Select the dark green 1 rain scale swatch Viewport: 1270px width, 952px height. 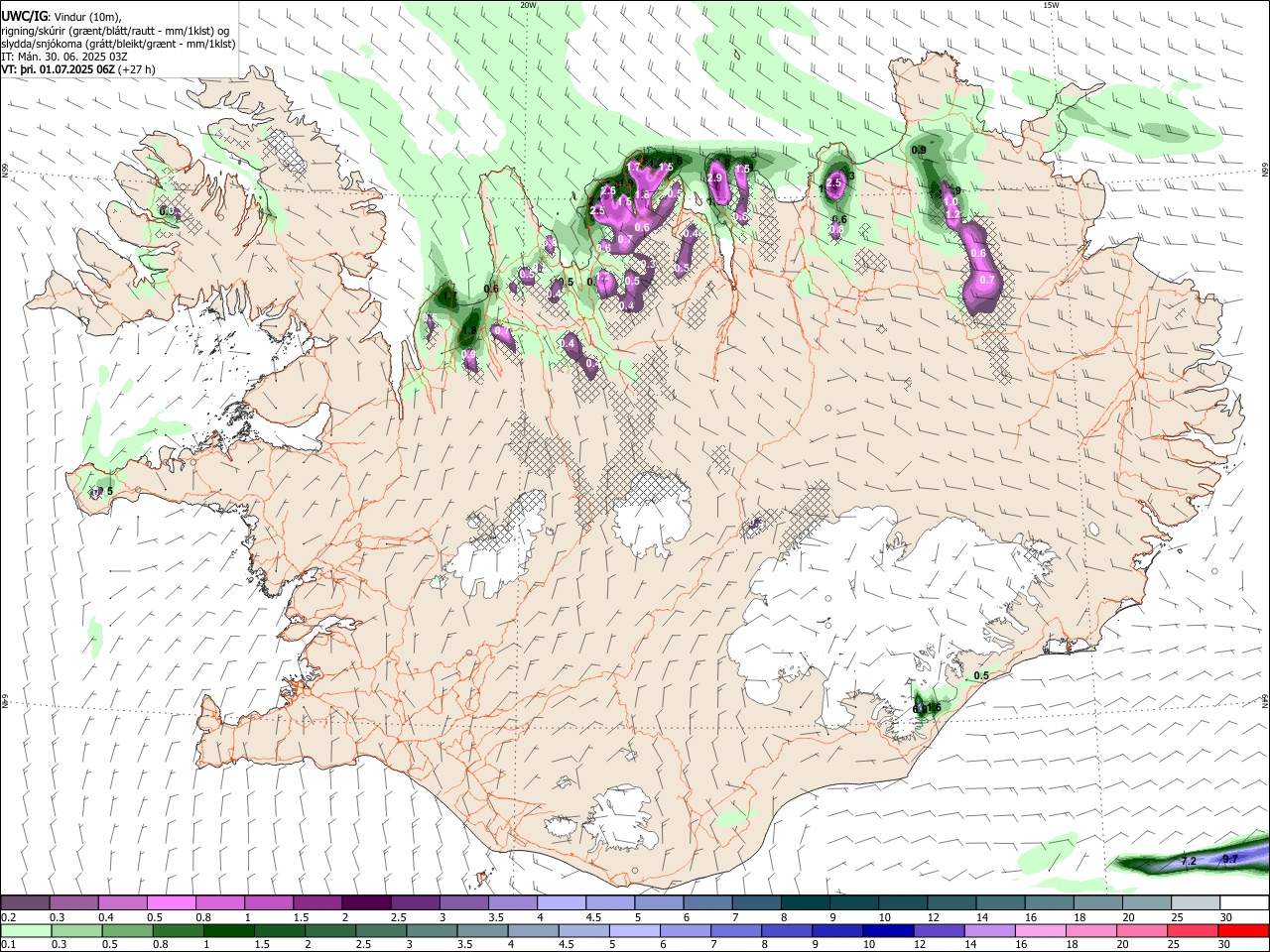click(x=229, y=931)
